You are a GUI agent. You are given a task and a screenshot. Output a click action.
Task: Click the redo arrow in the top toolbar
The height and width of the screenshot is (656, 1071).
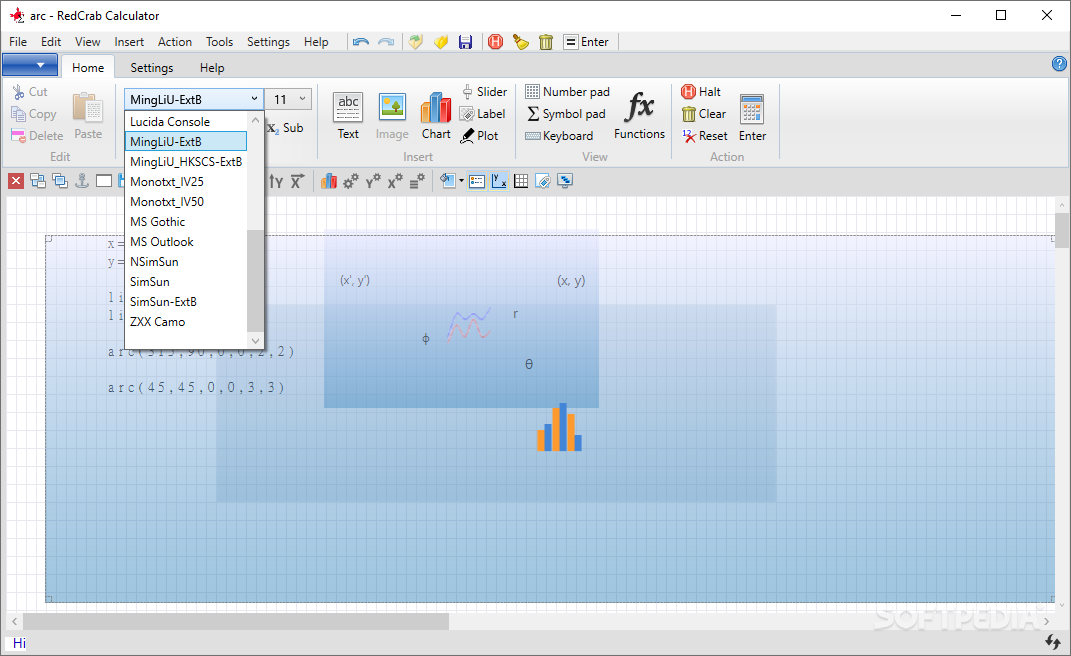click(386, 42)
